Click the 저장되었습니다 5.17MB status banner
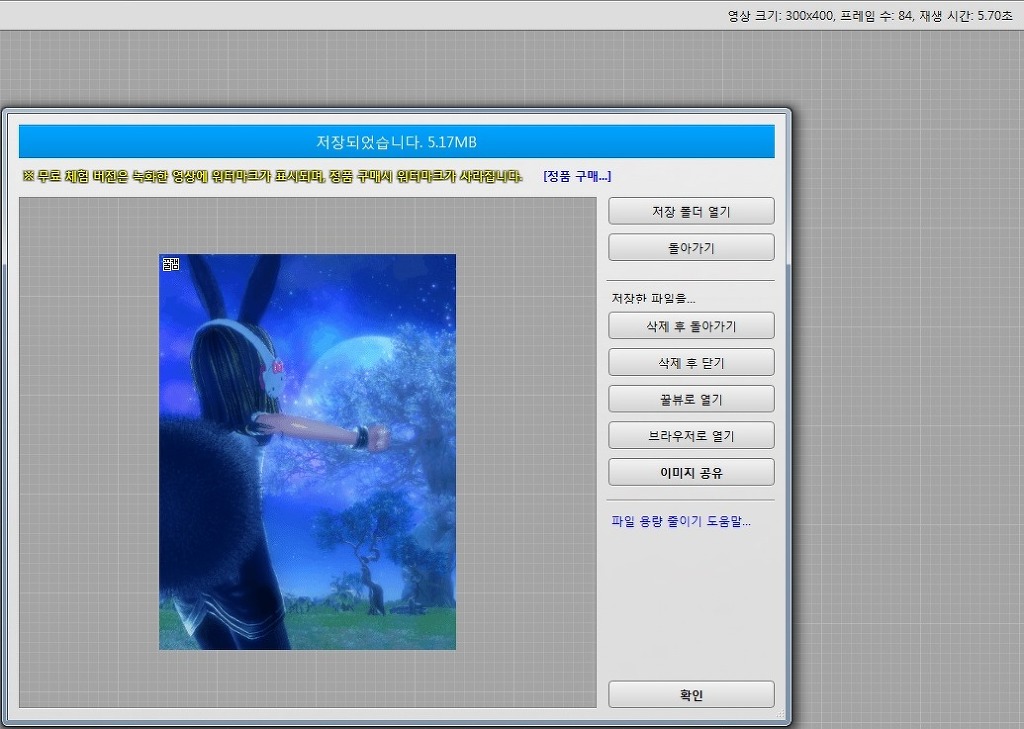 [396, 142]
